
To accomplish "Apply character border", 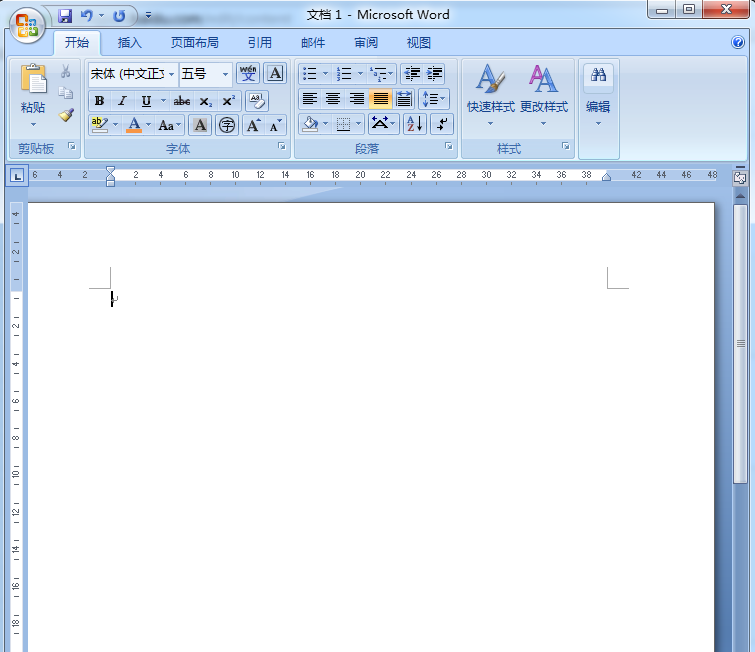I will tap(275, 73).
